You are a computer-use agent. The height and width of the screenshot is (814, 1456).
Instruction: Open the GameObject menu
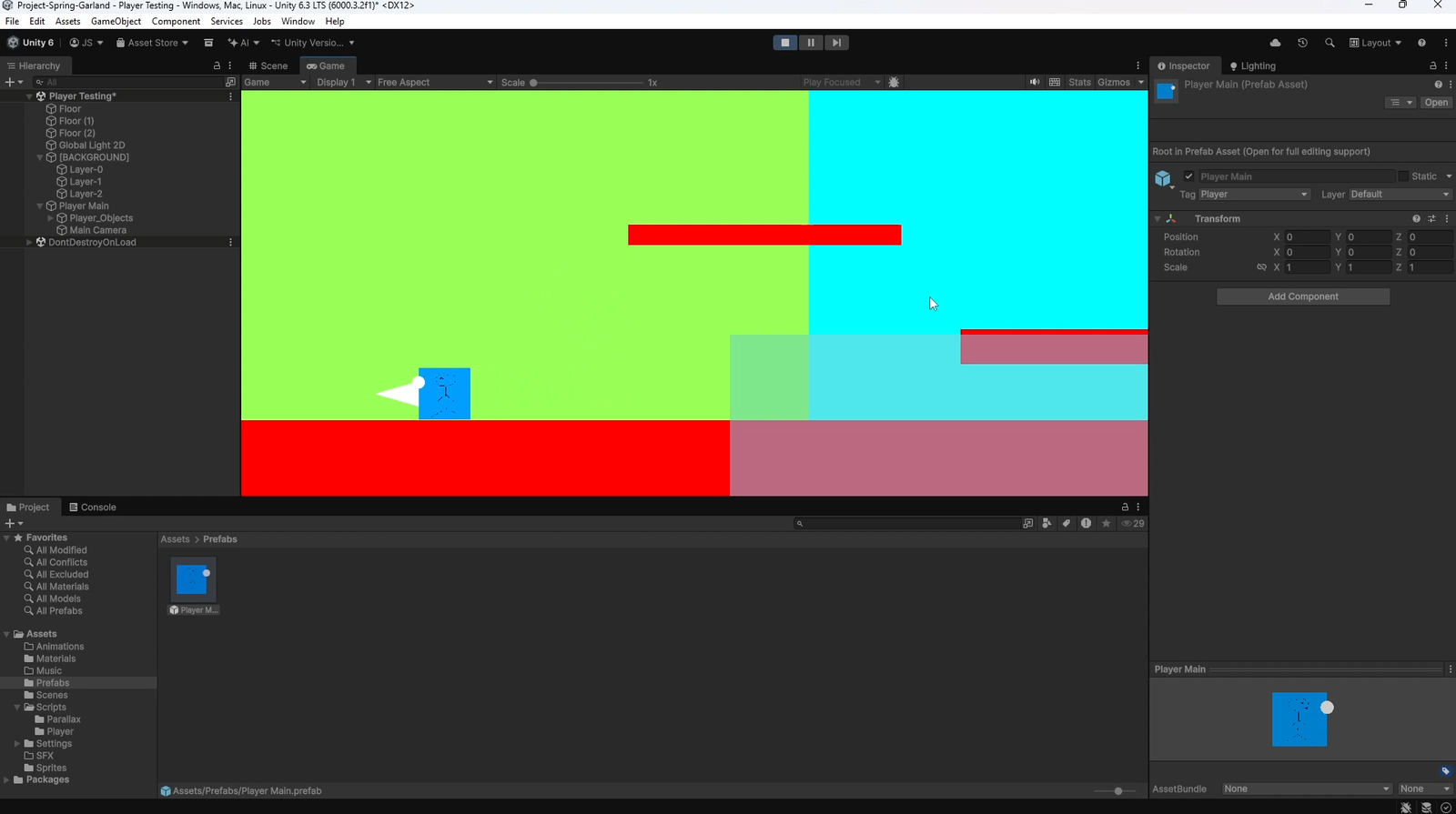point(116,21)
